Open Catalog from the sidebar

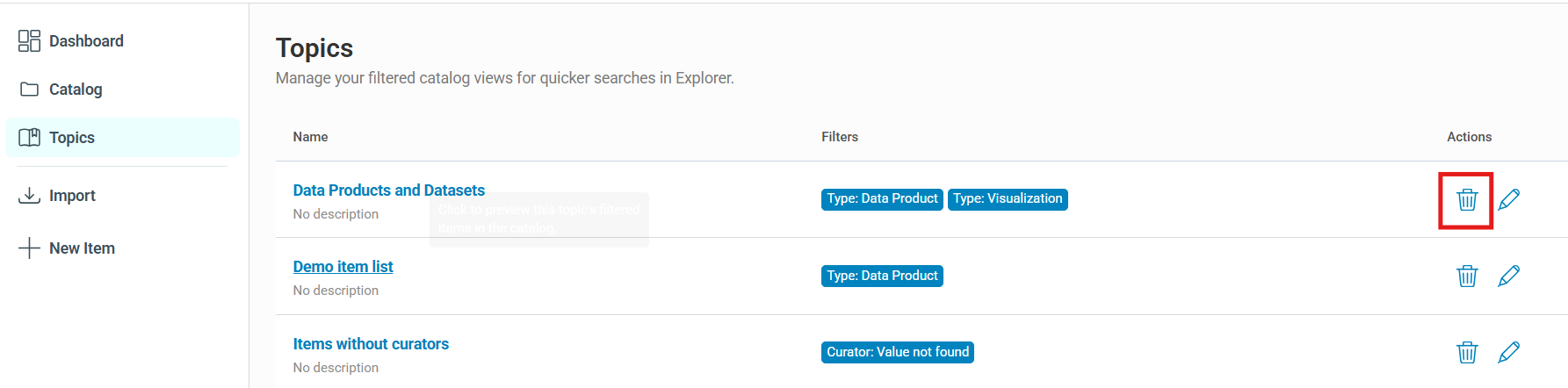pos(76,90)
